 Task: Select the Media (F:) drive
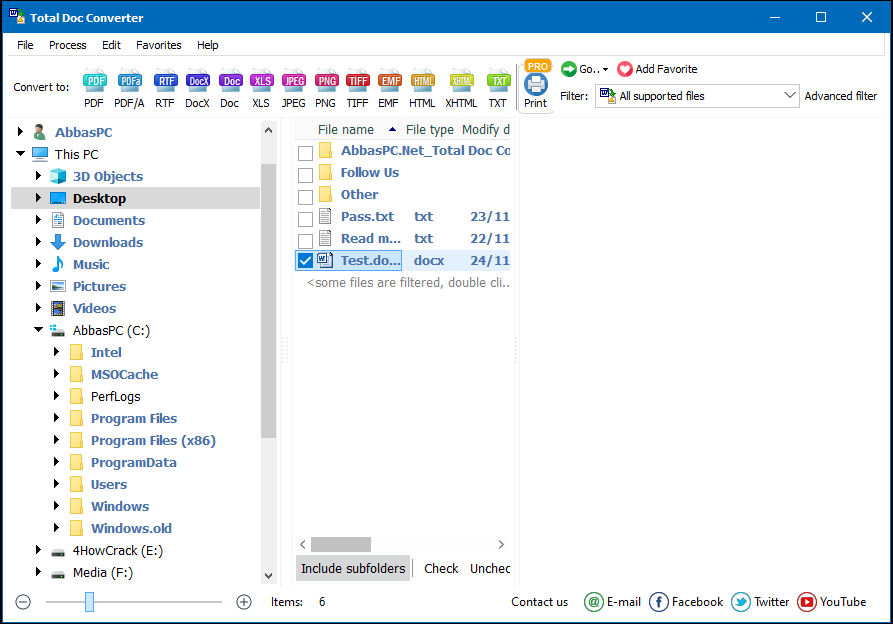103,572
